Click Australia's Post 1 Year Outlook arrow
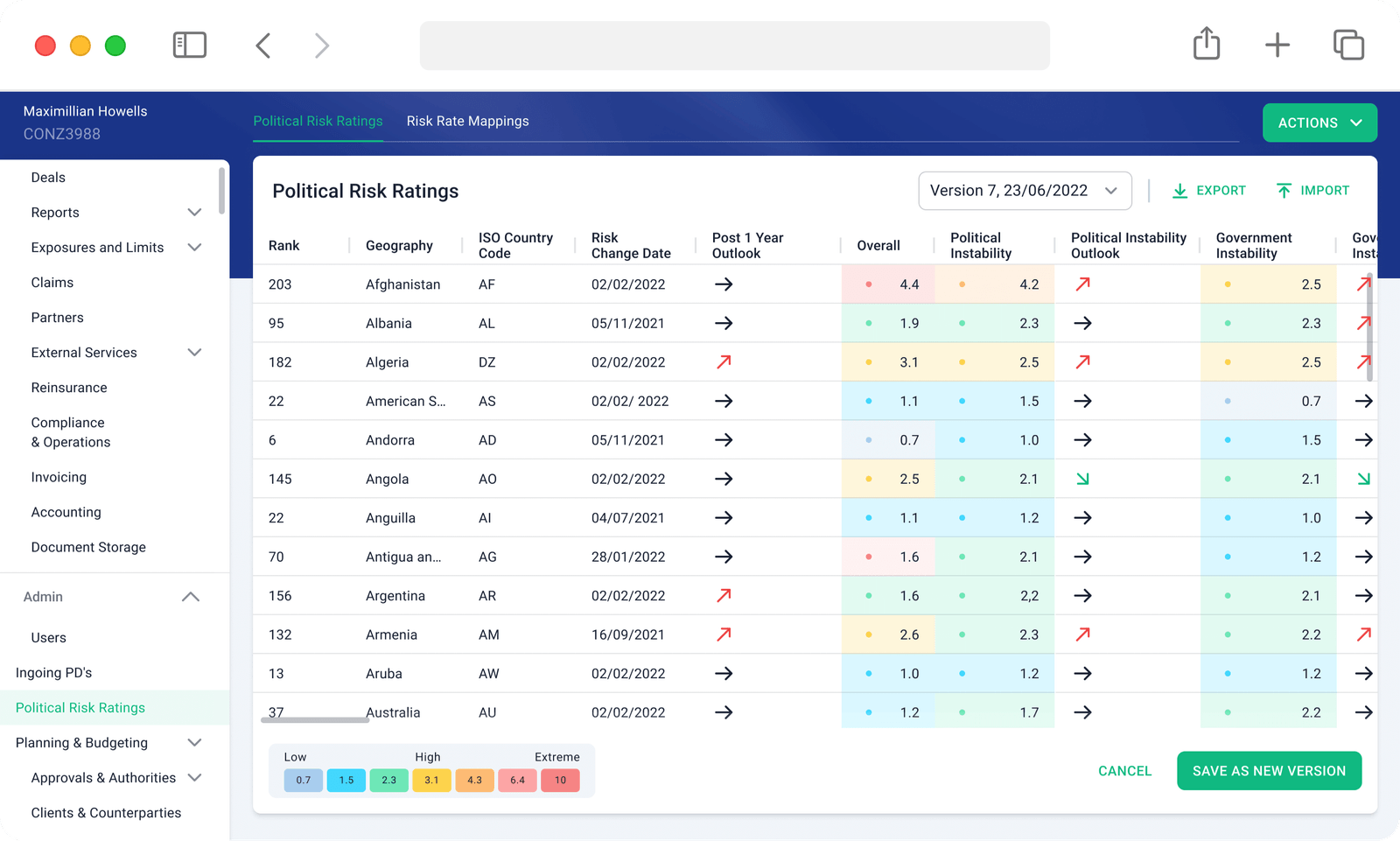1400x841 pixels. click(724, 712)
